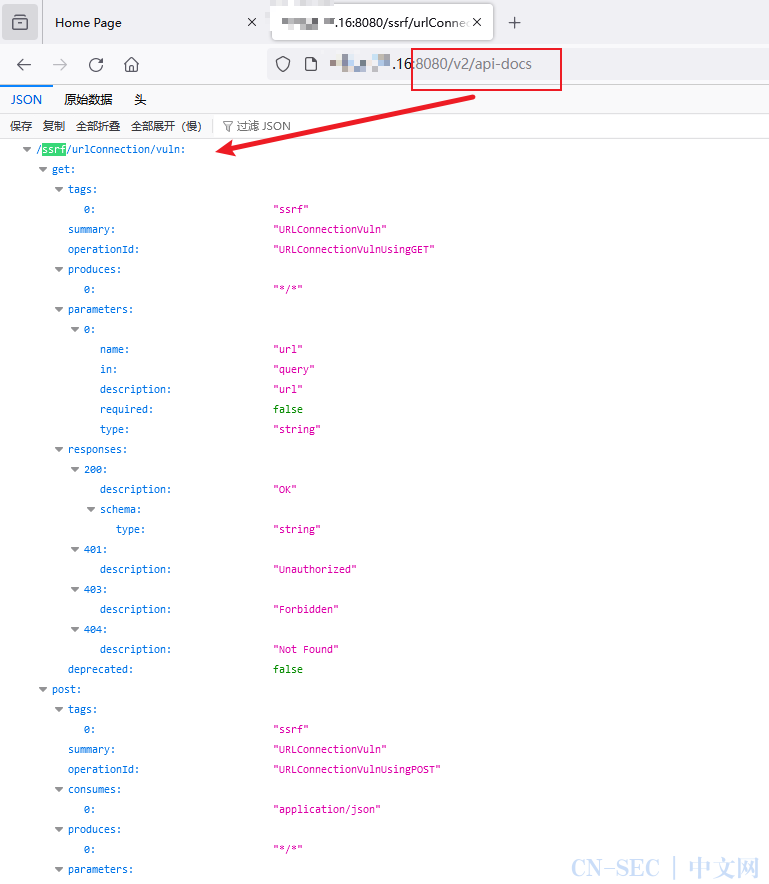The width and height of the screenshot is (769, 884).
Task: Click the in: key in parameters
Action: click(108, 369)
